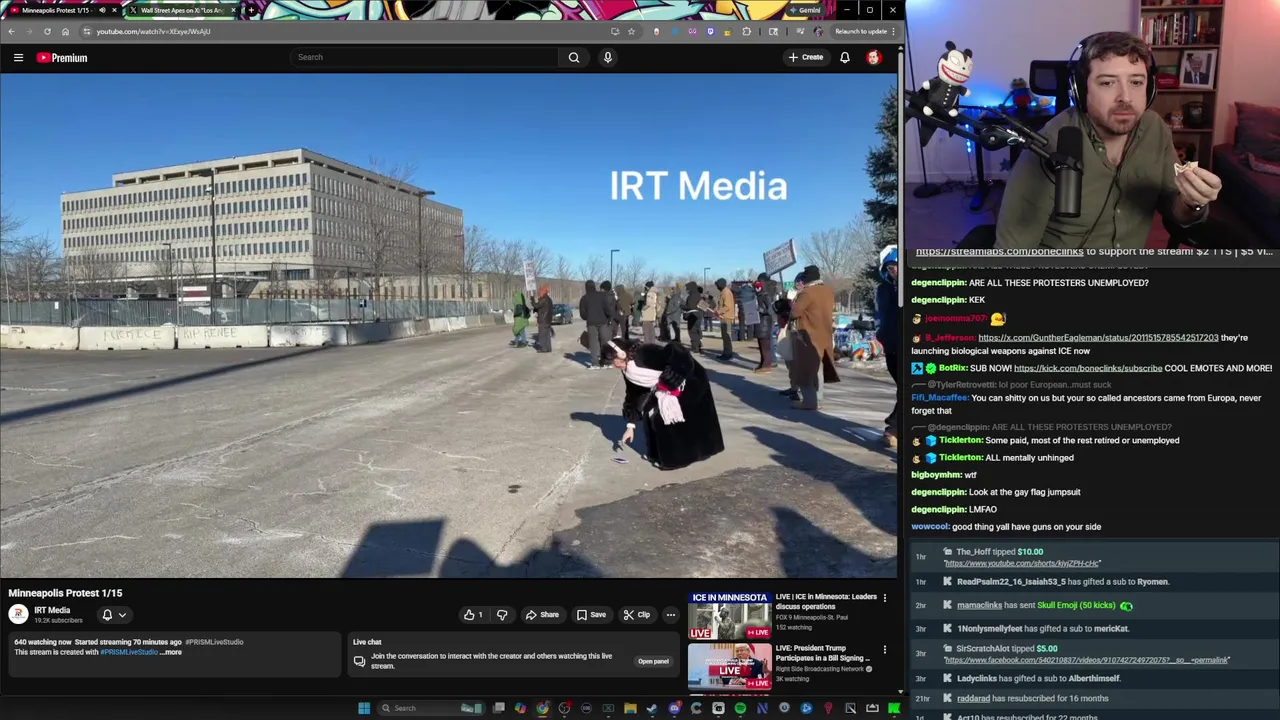Screen dimensions: 1280x720
Task: Switch to Wall Street Apes on X tab
Action: [x=182, y=10]
